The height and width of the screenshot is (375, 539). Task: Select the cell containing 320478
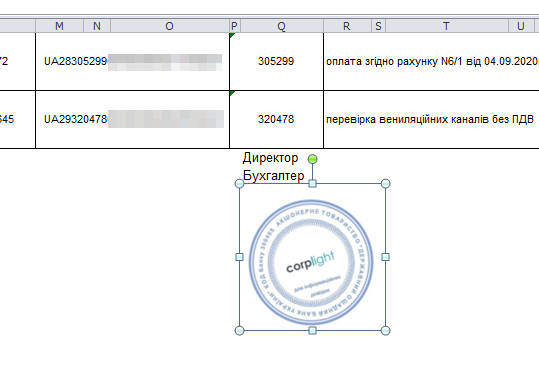click(276, 120)
